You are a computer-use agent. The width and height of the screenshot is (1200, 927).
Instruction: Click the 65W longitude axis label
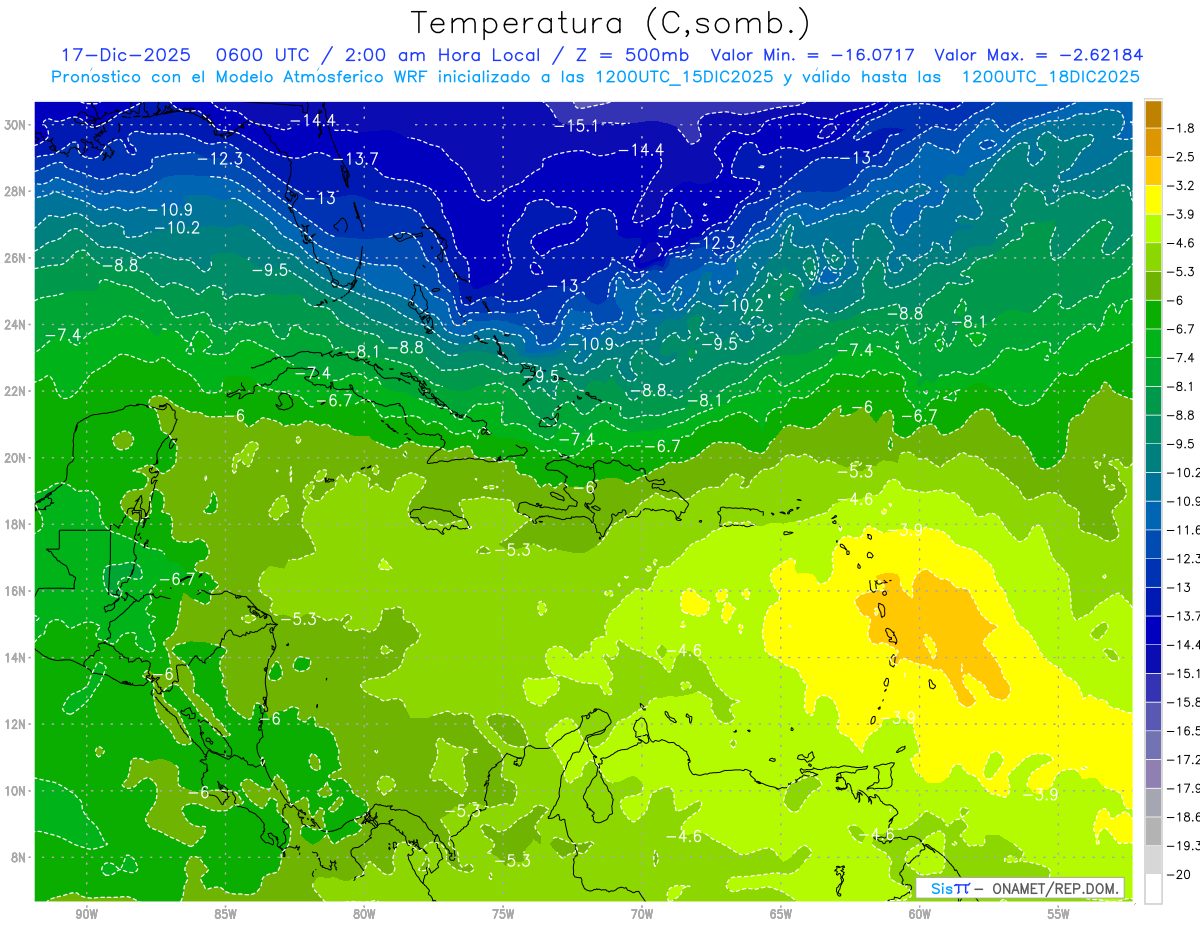click(781, 914)
